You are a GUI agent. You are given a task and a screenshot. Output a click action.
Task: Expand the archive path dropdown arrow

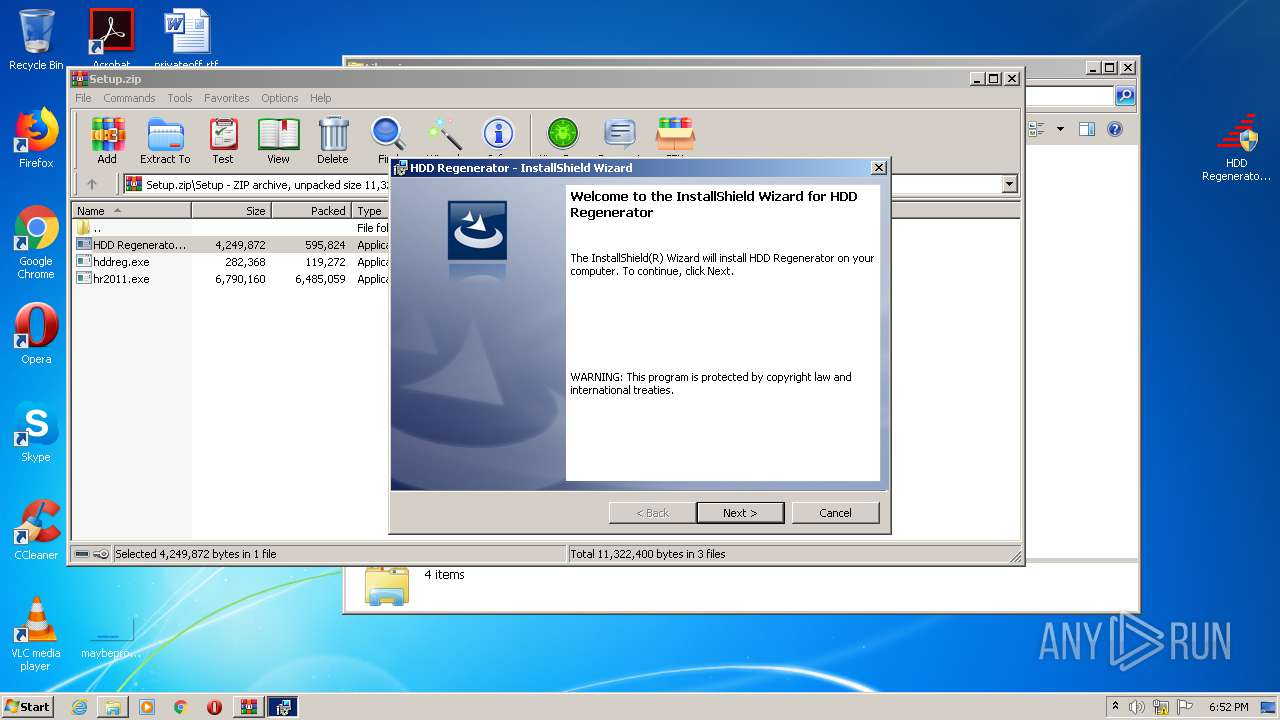(x=1009, y=184)
